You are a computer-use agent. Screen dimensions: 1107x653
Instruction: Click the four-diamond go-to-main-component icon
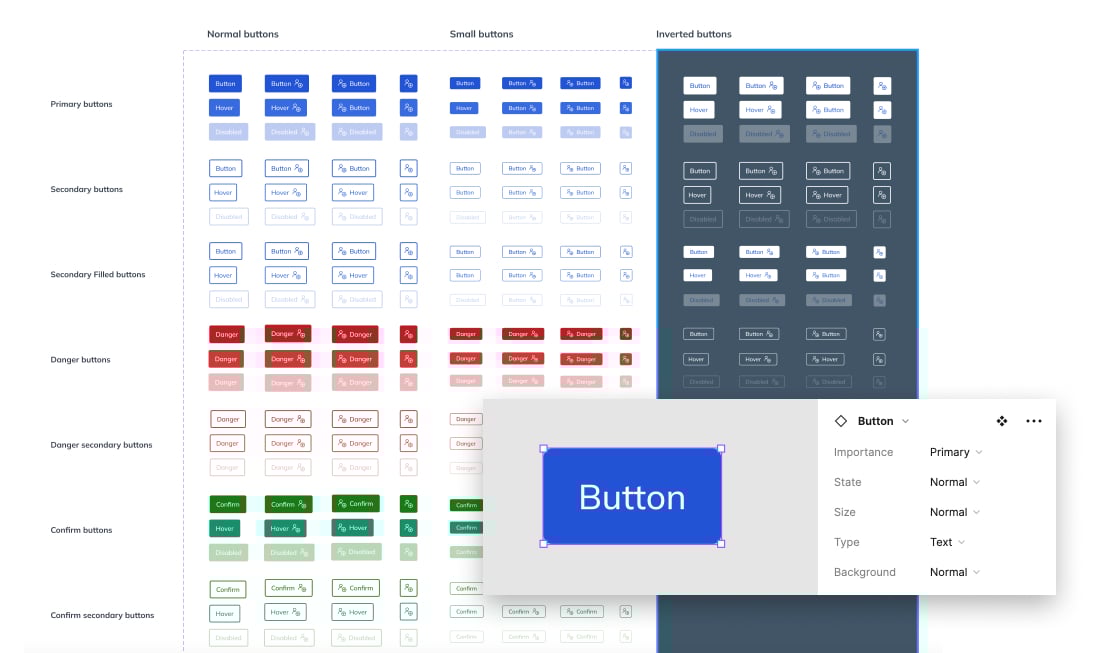pos(1002,421)
